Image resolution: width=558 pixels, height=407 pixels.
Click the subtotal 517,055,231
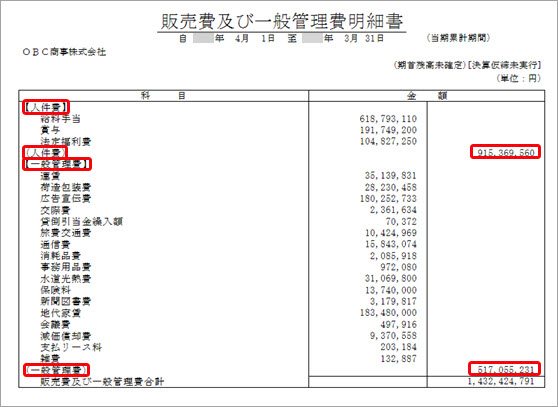pos(506,370)
